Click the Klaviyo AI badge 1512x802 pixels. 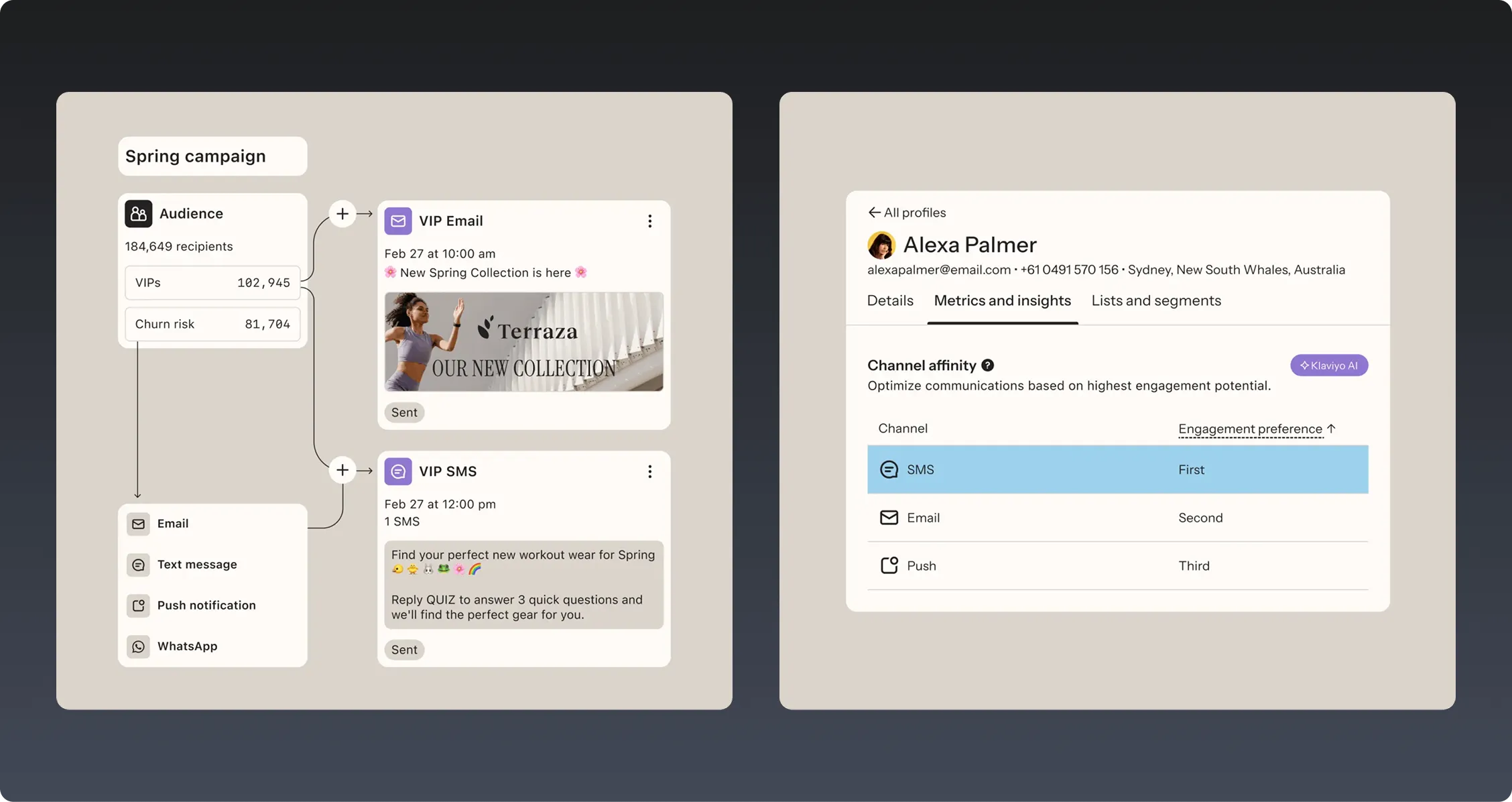point(1328,365)
